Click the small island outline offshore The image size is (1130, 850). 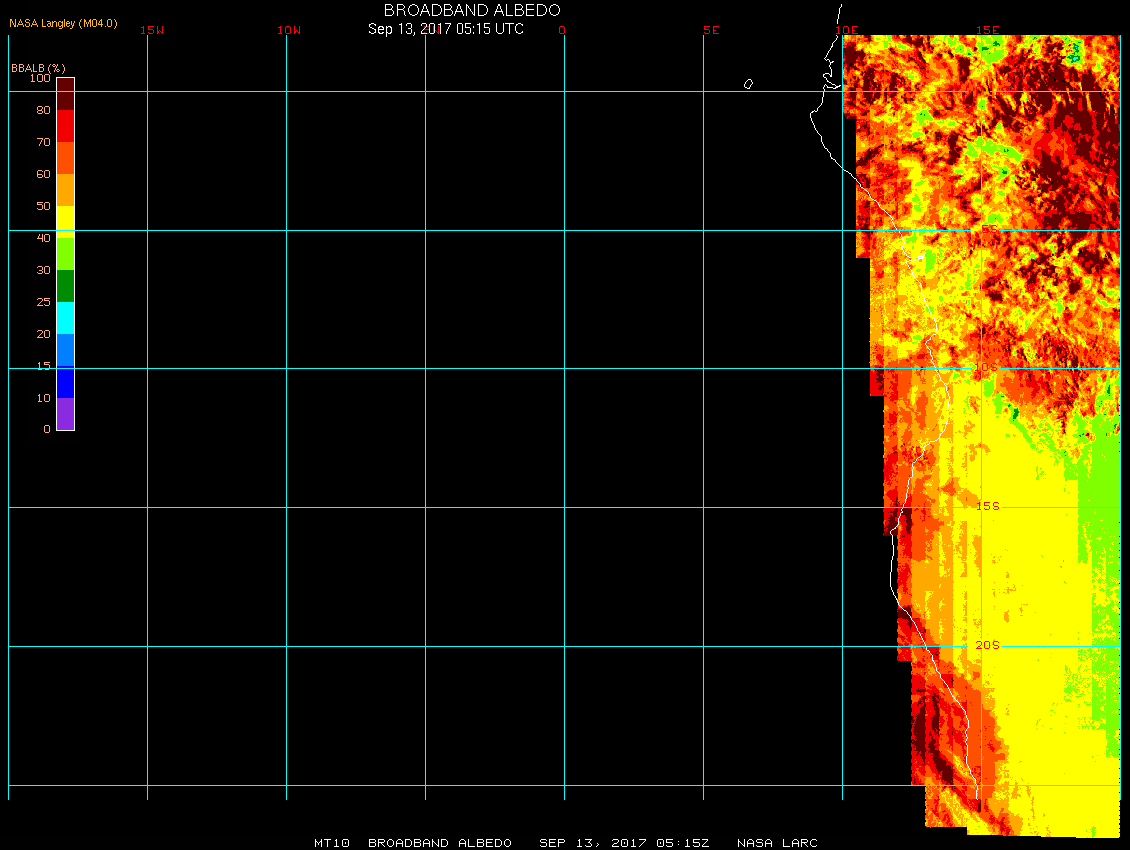pyautogui.click(x=748, y=84)
